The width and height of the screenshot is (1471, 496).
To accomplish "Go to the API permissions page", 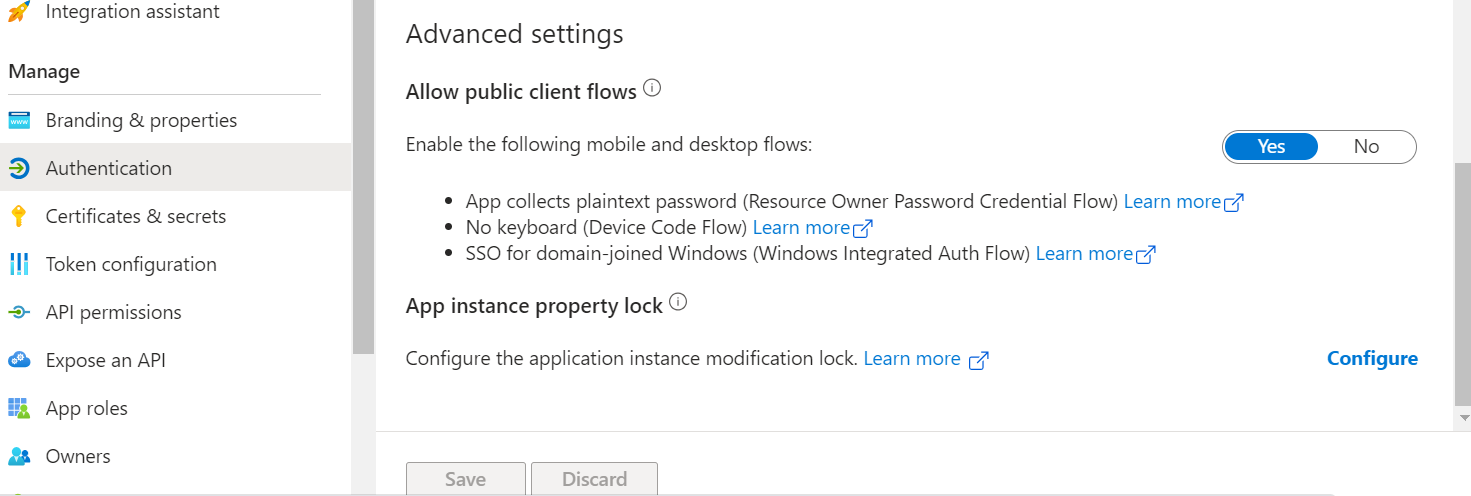I will coord(113,313).
